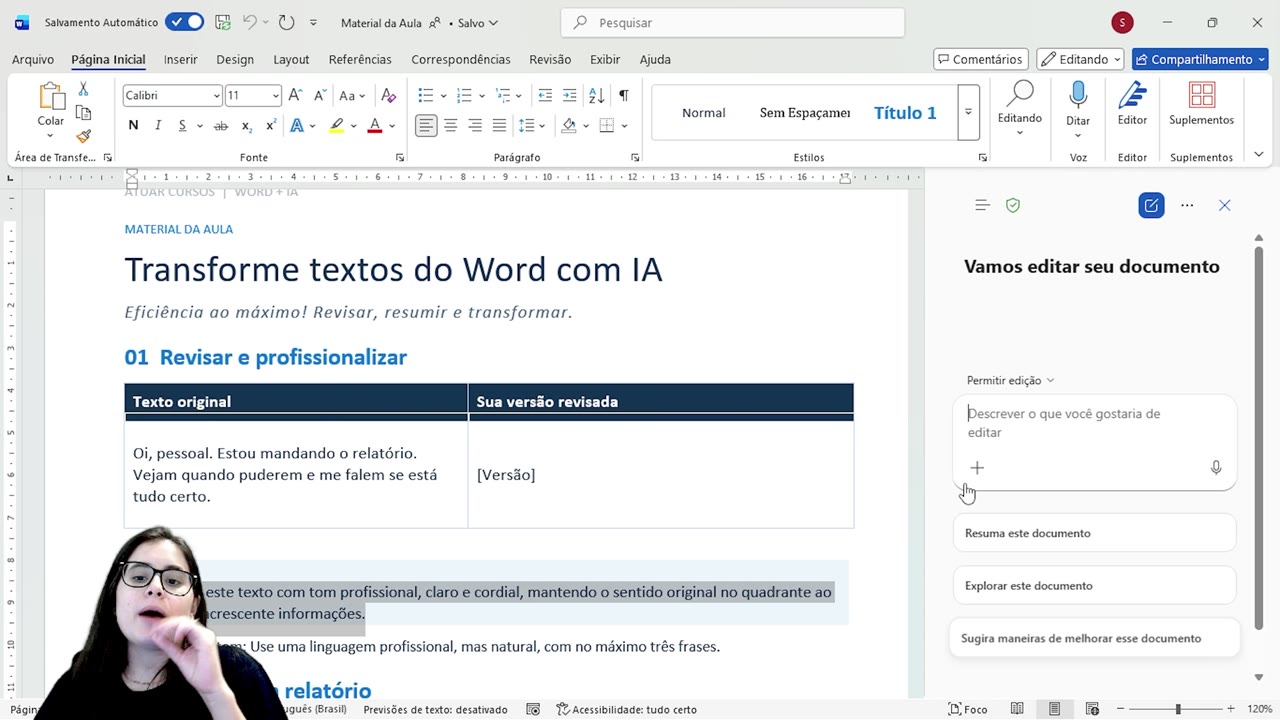1280x720 pixels.
Task: Toggle the show paragraph marks icon
Action: point(623,95)
